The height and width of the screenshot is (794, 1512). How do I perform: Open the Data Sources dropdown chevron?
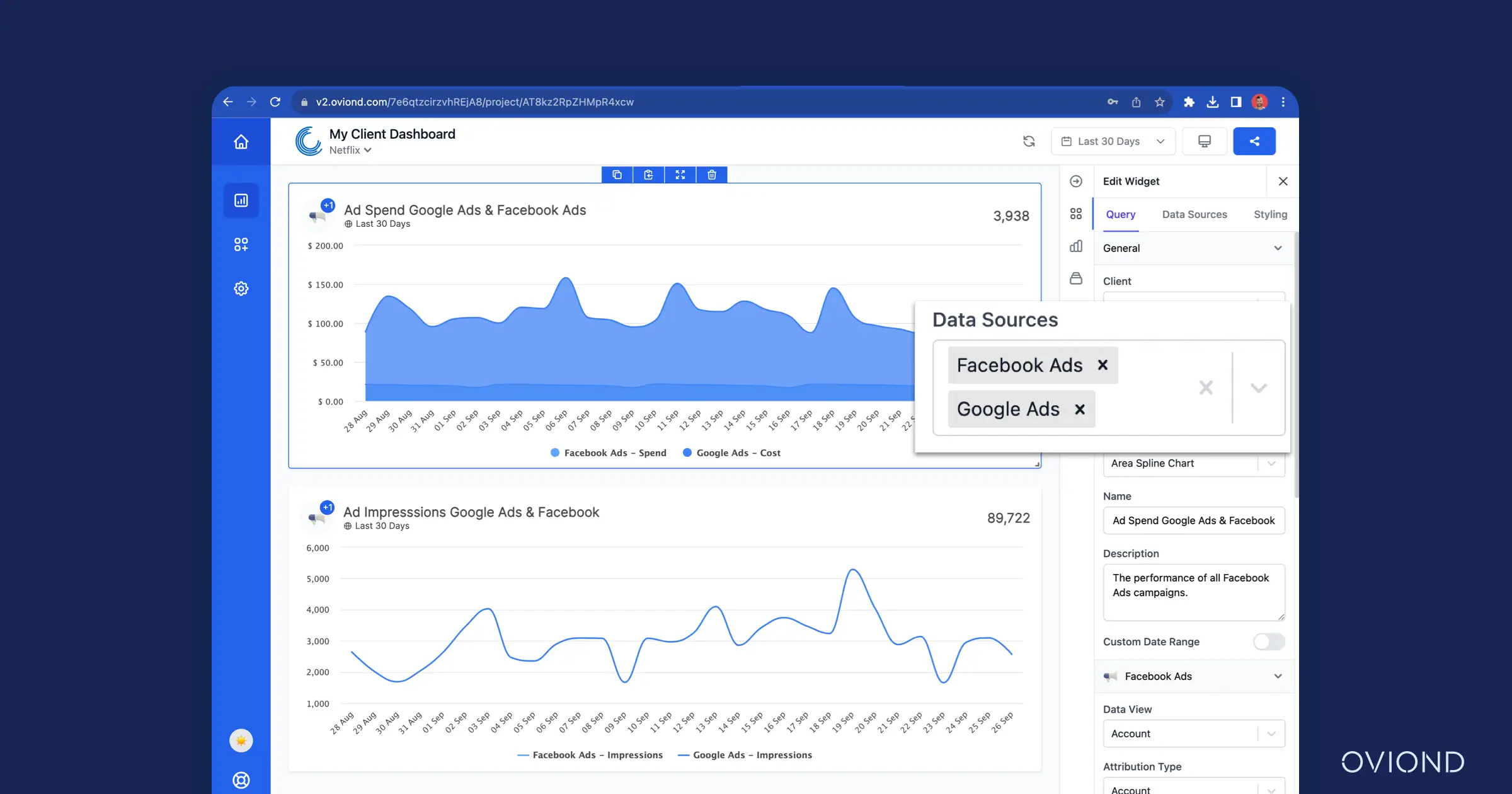coord(1259,388)
